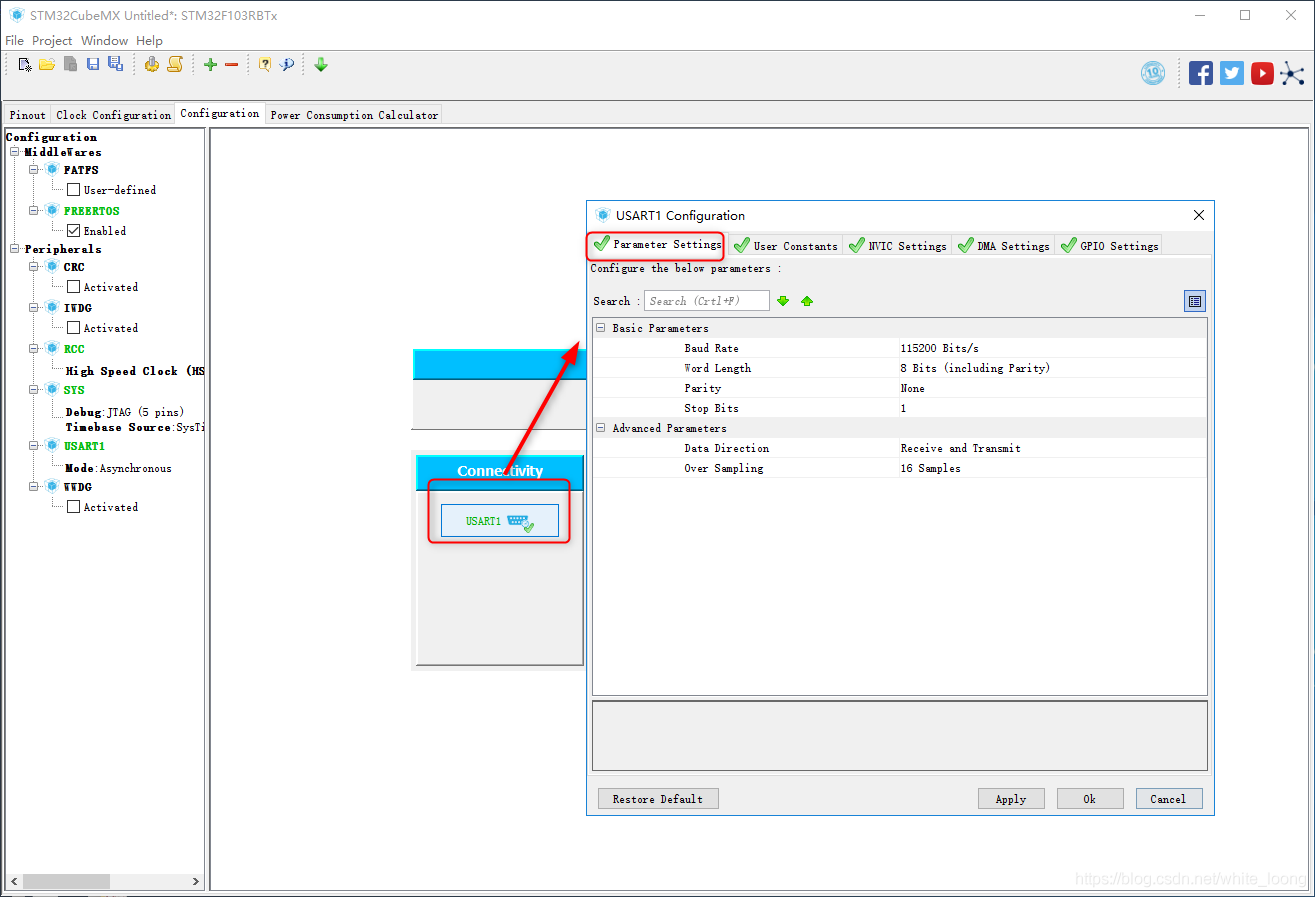This screenshot has width=1315, height=897.
Task: Click the Restore Default button
Action: [x=658, y=799]
